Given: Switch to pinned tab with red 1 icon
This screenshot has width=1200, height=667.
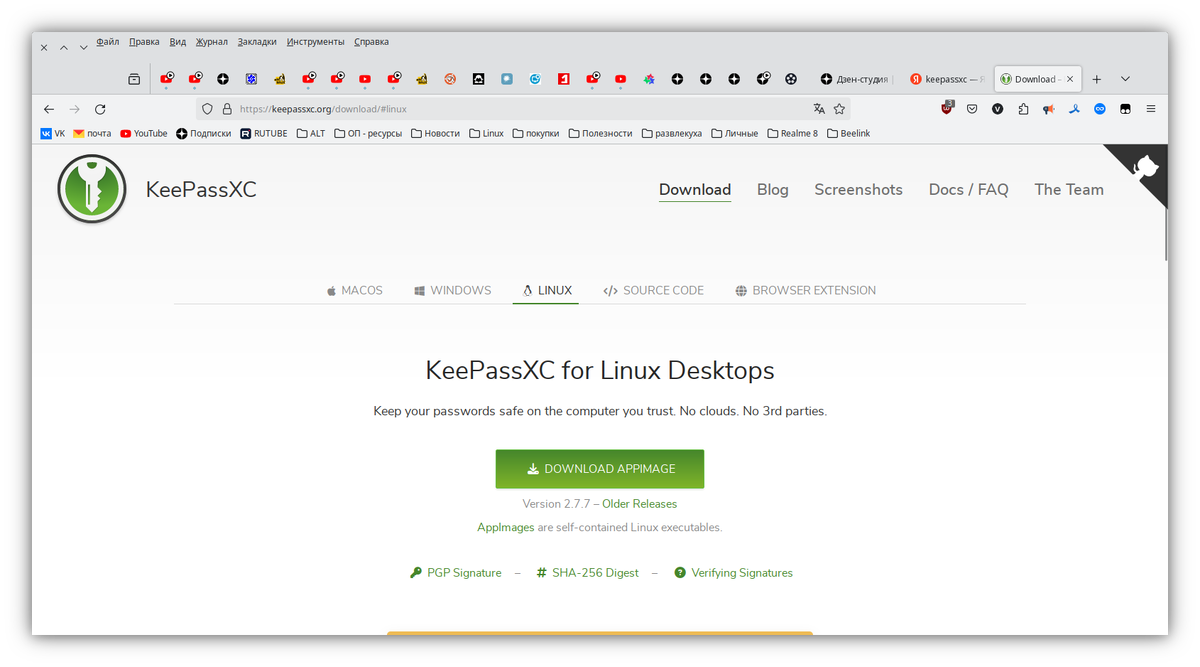Looking at the screenshot, I should click(x=564, y=79).
